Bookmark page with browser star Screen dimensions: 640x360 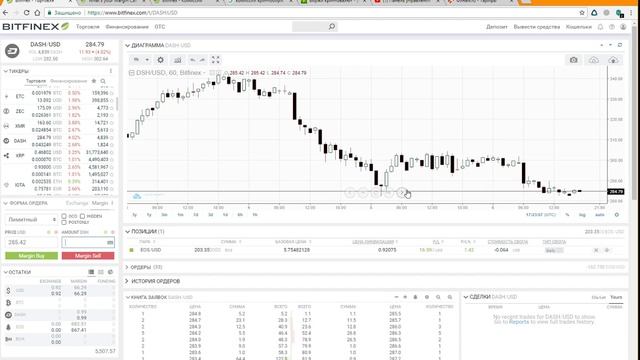(582, 13)
